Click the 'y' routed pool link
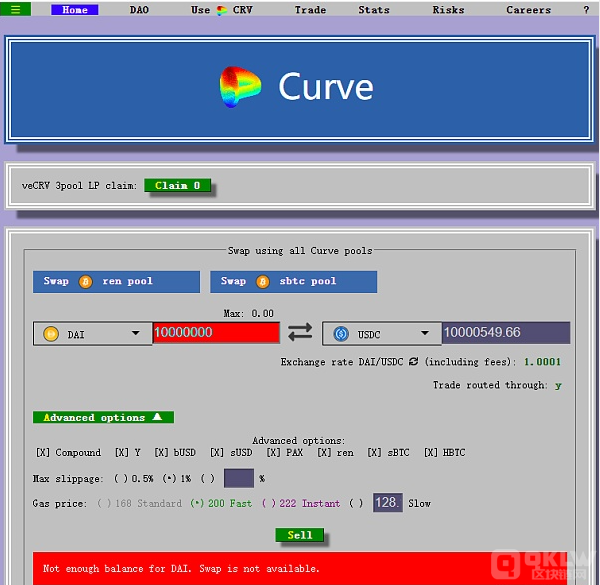 coord(558,385)
